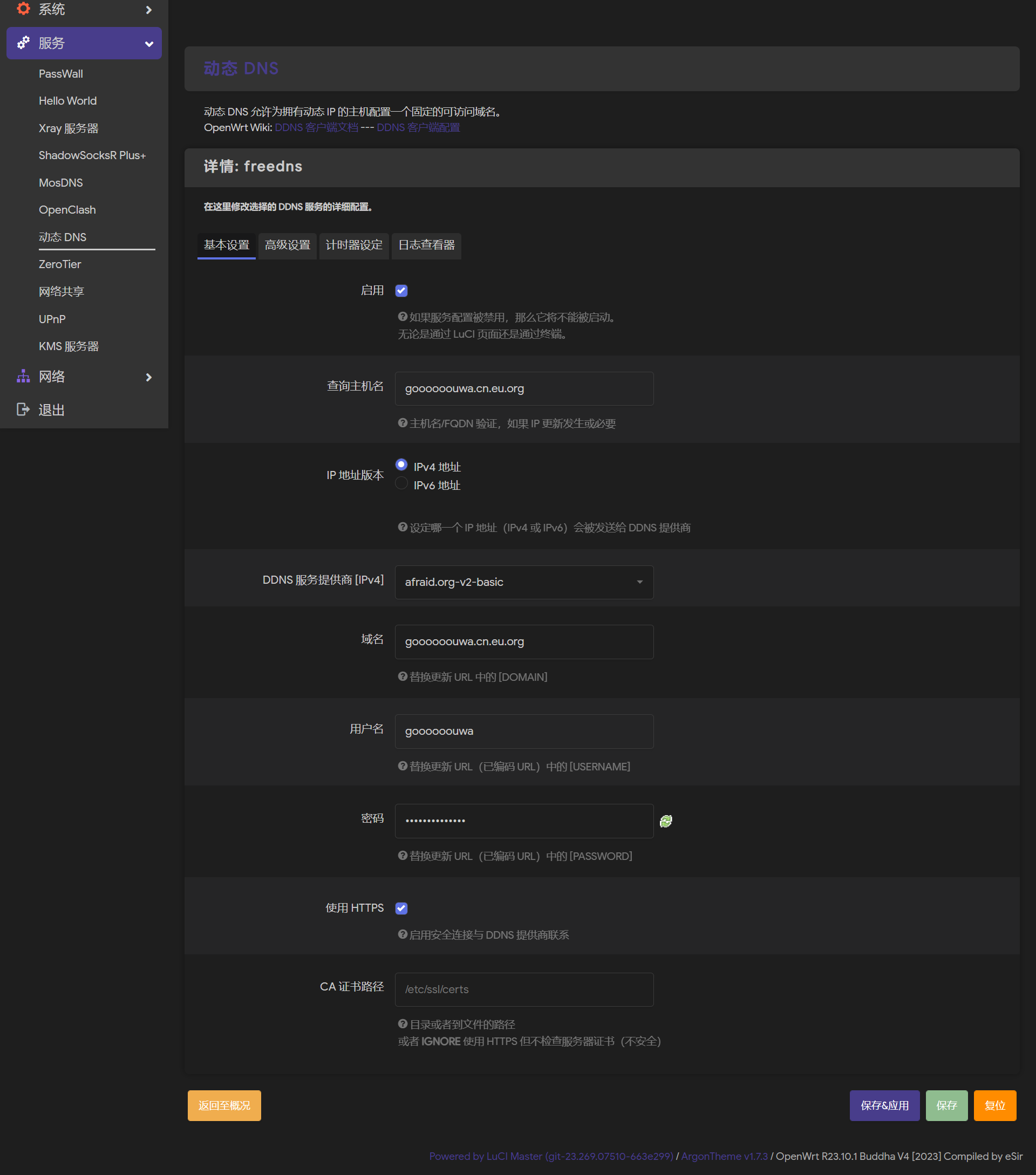Click 返回至概况 button
This screenshot has width=1036, height=1175.
225,1105
